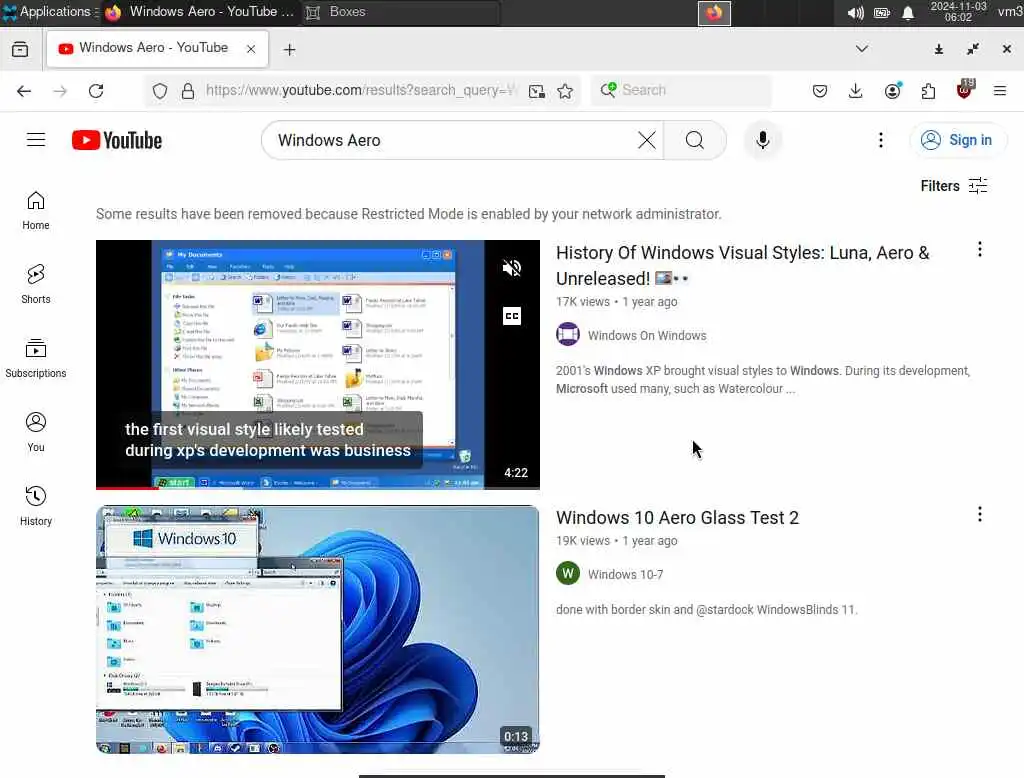
Task: Open browser extensions puzzle icon
Action: [x=928, y=91]
